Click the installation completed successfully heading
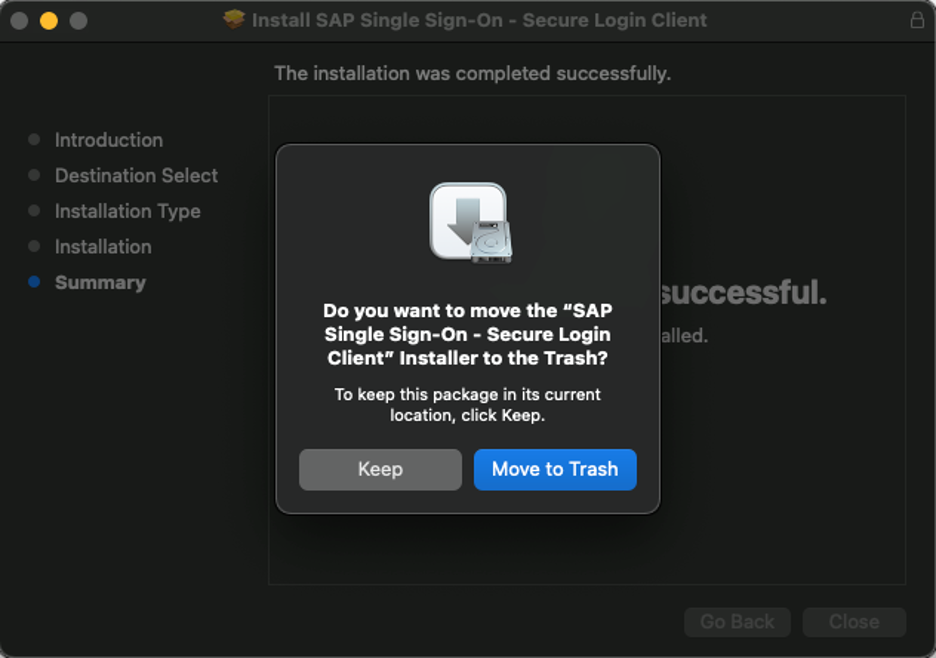Image resolution: width=936 pixels, height=658 pixels. tap(473, 73)
